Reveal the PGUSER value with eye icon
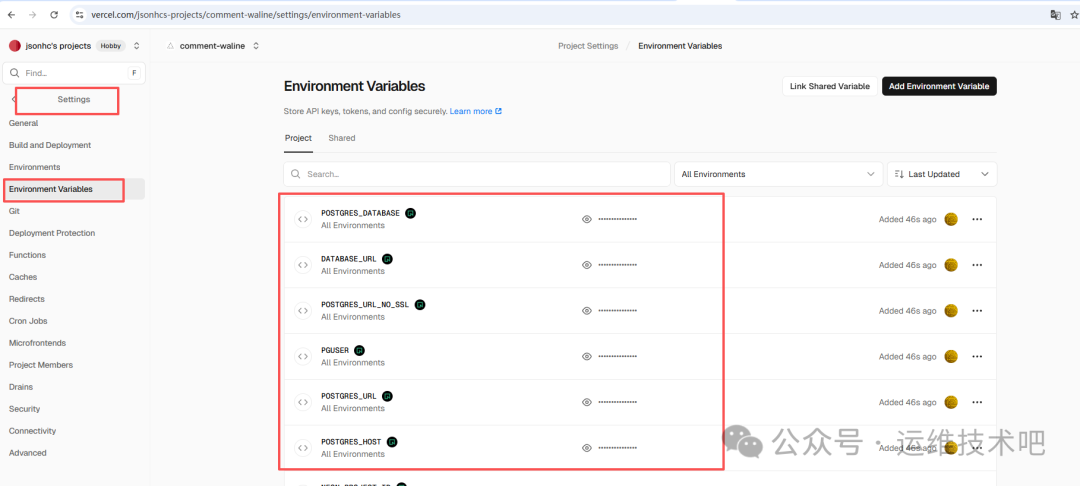The height and width of the screenshot is (486, 1080). 587,357
